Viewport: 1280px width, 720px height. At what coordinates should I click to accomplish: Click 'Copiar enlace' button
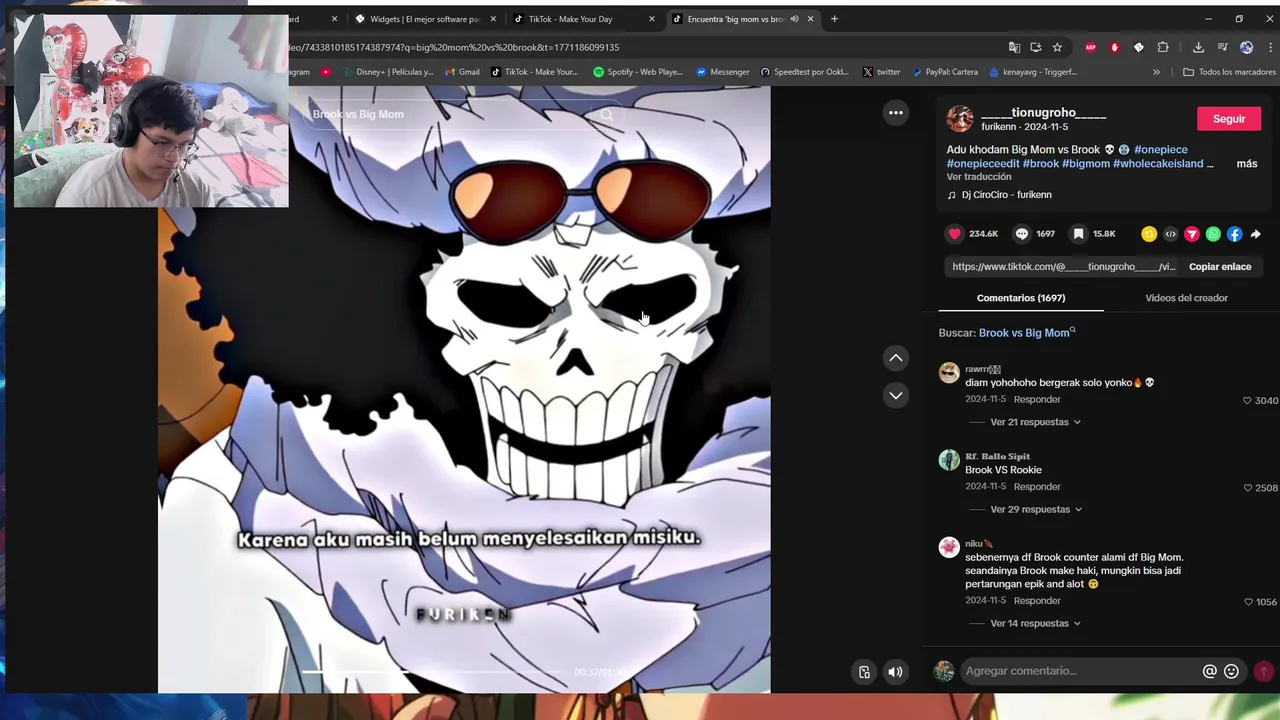[x=1220, y=267]
